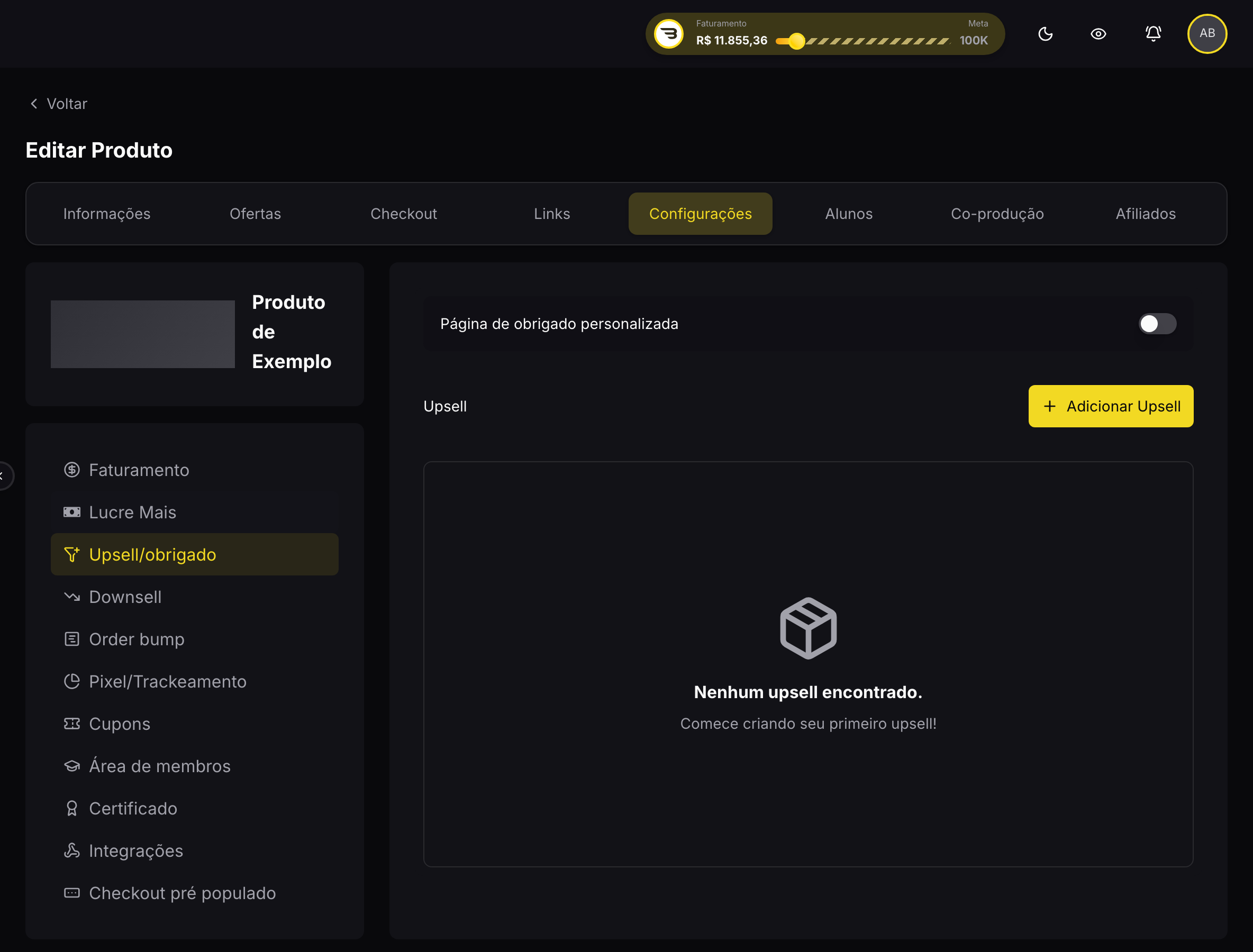
Task: Click the R$ 11.855,36 revenue amount
Action: pos(731,41)
